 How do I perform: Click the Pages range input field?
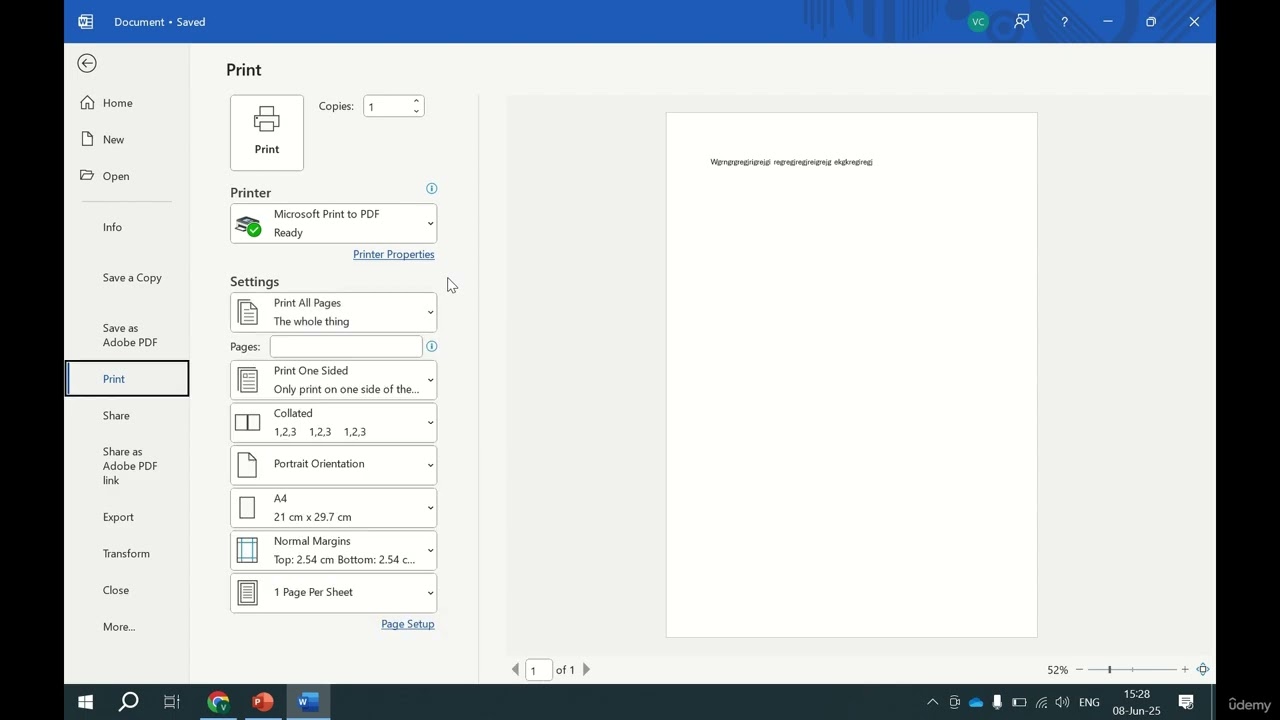[x=346, y=346]
